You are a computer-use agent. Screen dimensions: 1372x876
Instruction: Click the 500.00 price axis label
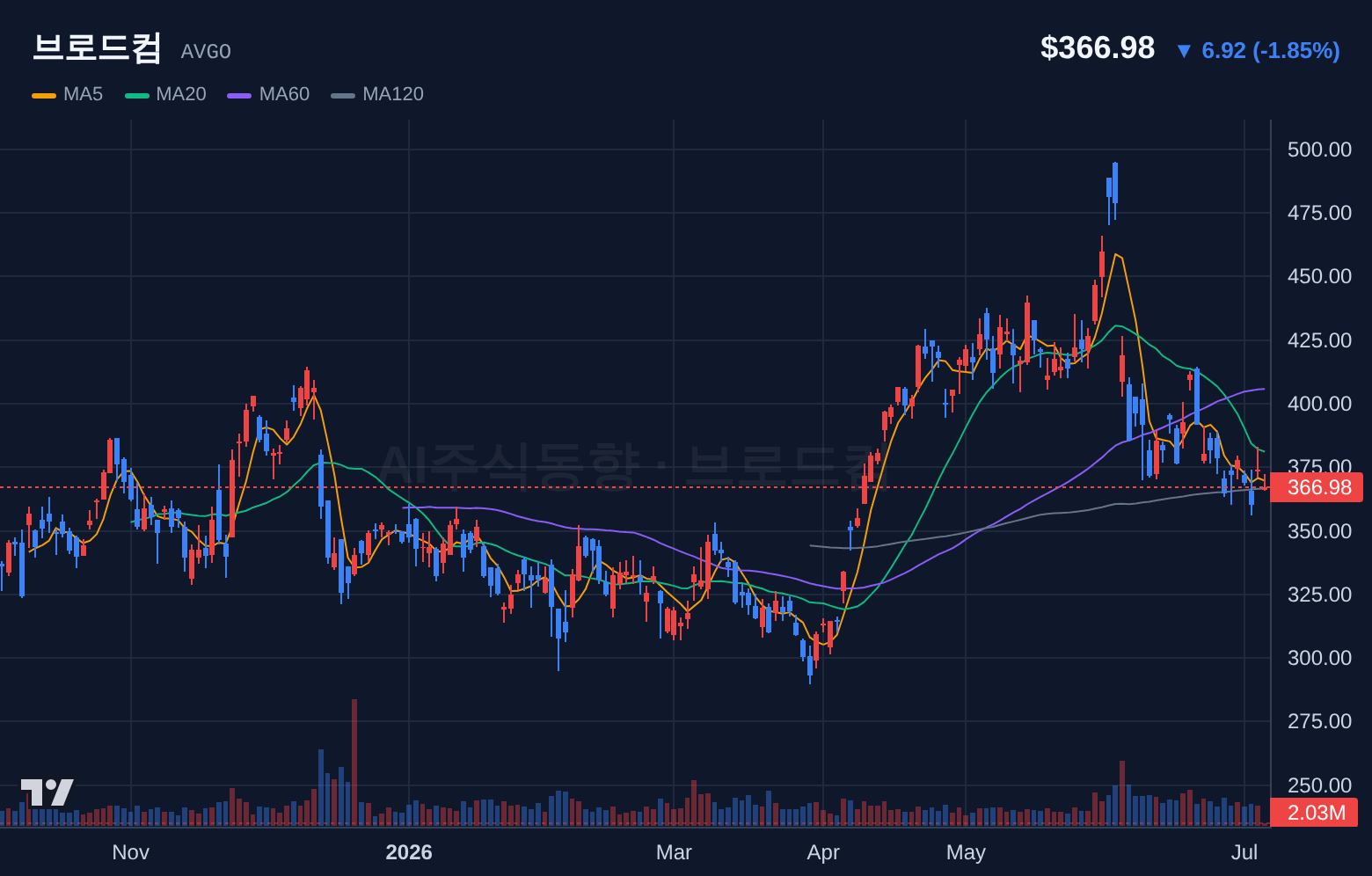point(1319,150)
